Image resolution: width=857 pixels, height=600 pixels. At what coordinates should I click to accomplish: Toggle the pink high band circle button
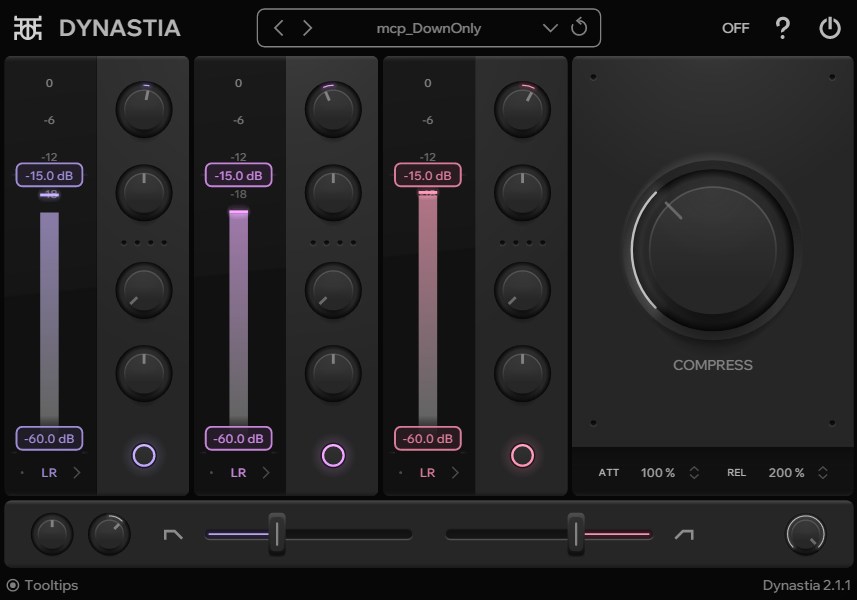522,456
